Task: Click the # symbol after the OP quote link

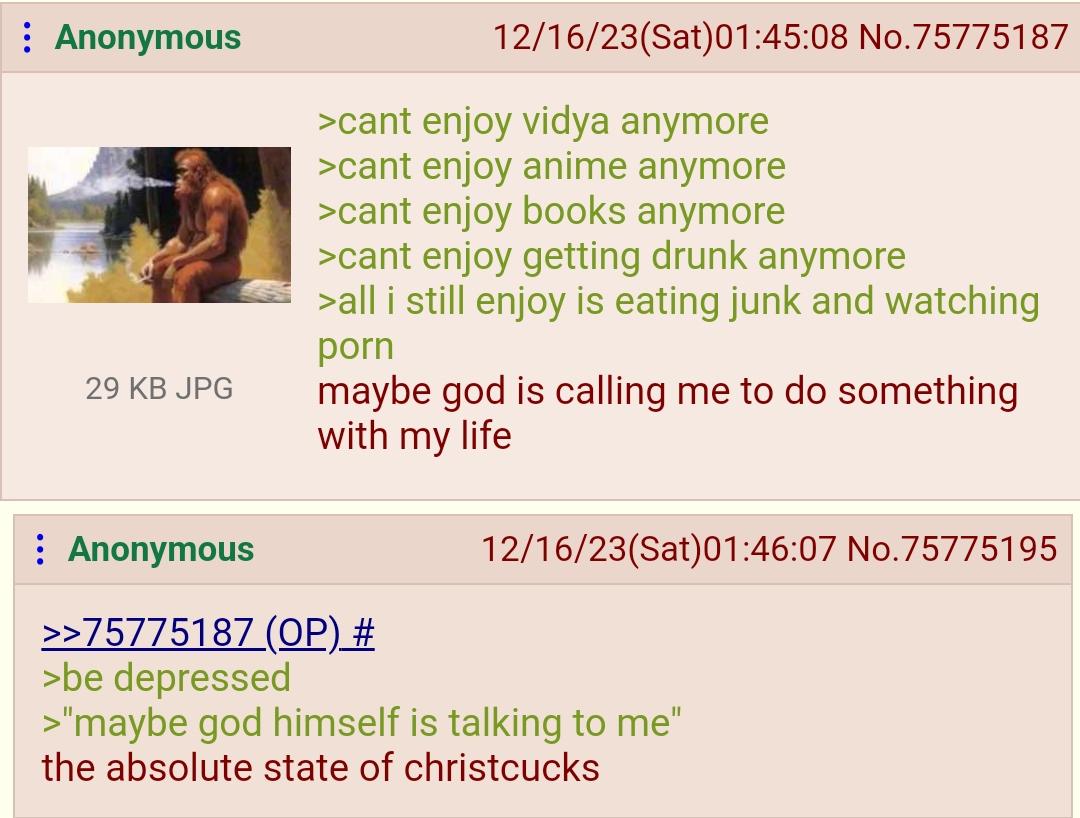Action: tap(363, 632)
